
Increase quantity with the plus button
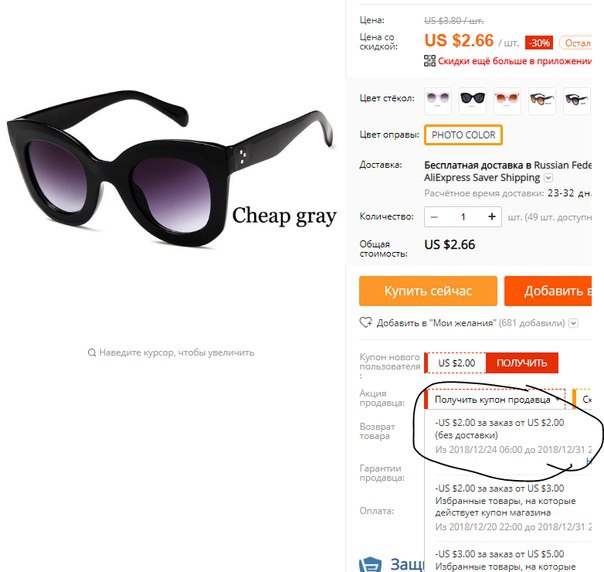click(492, 217)
